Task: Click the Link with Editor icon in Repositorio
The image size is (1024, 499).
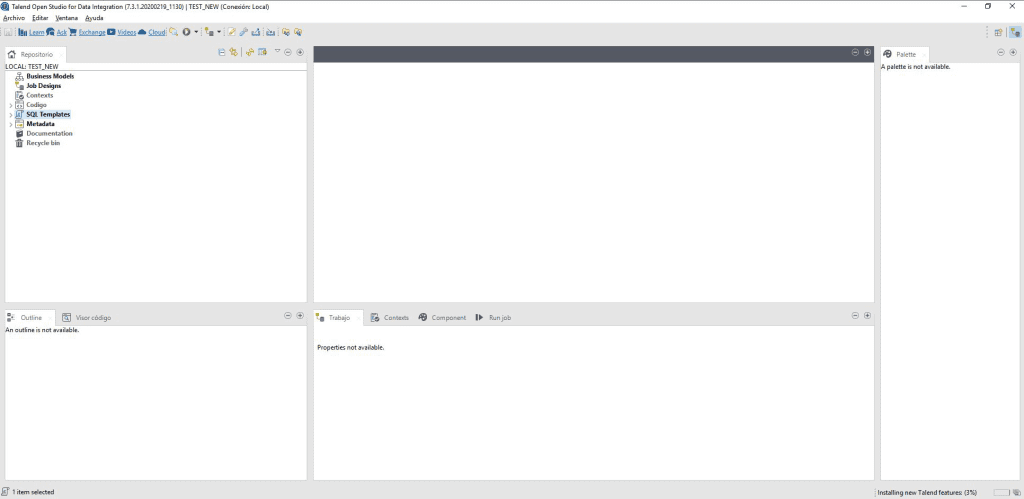Action: click(233, 52)
